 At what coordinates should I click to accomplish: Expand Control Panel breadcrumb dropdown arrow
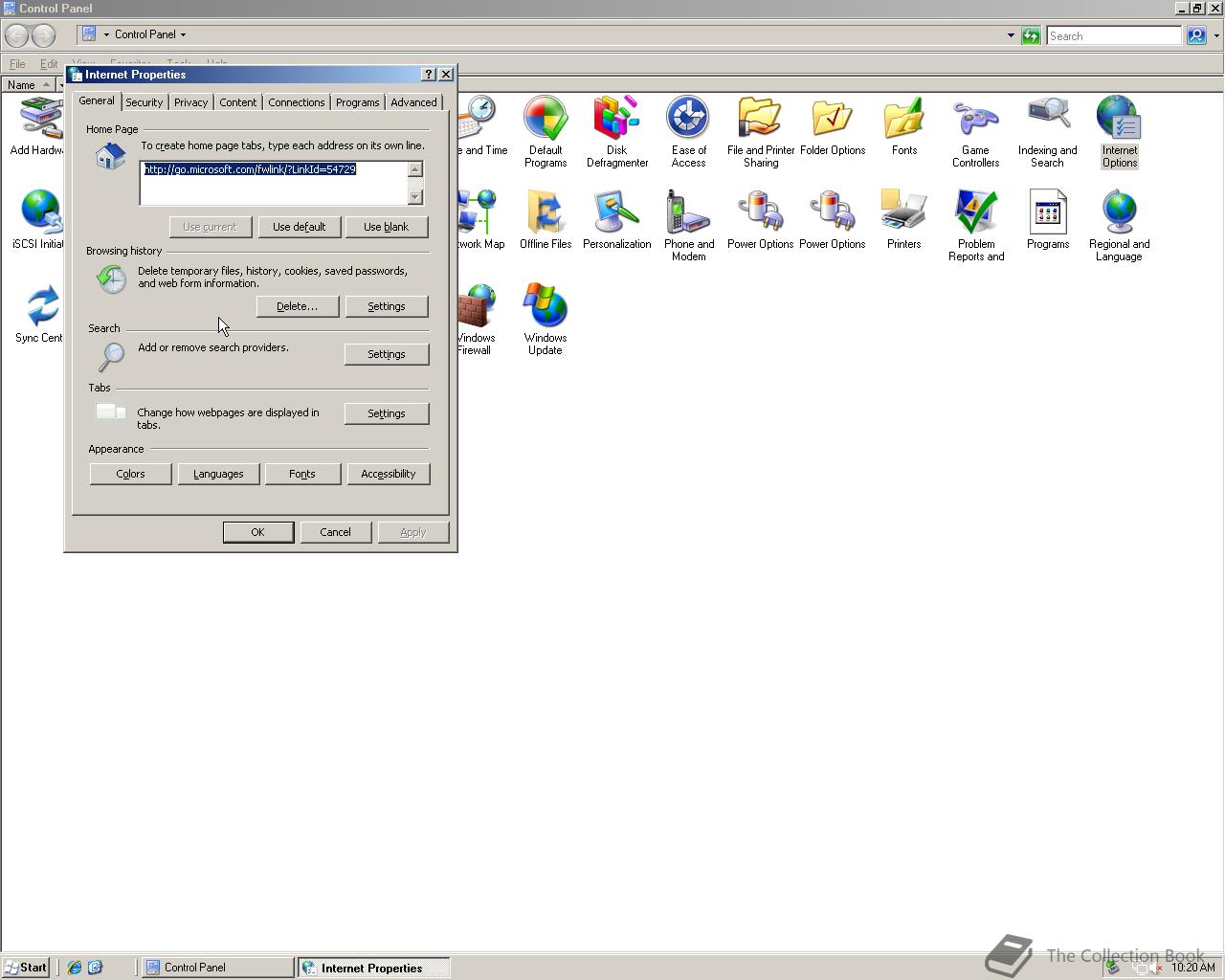pos(183,34)
